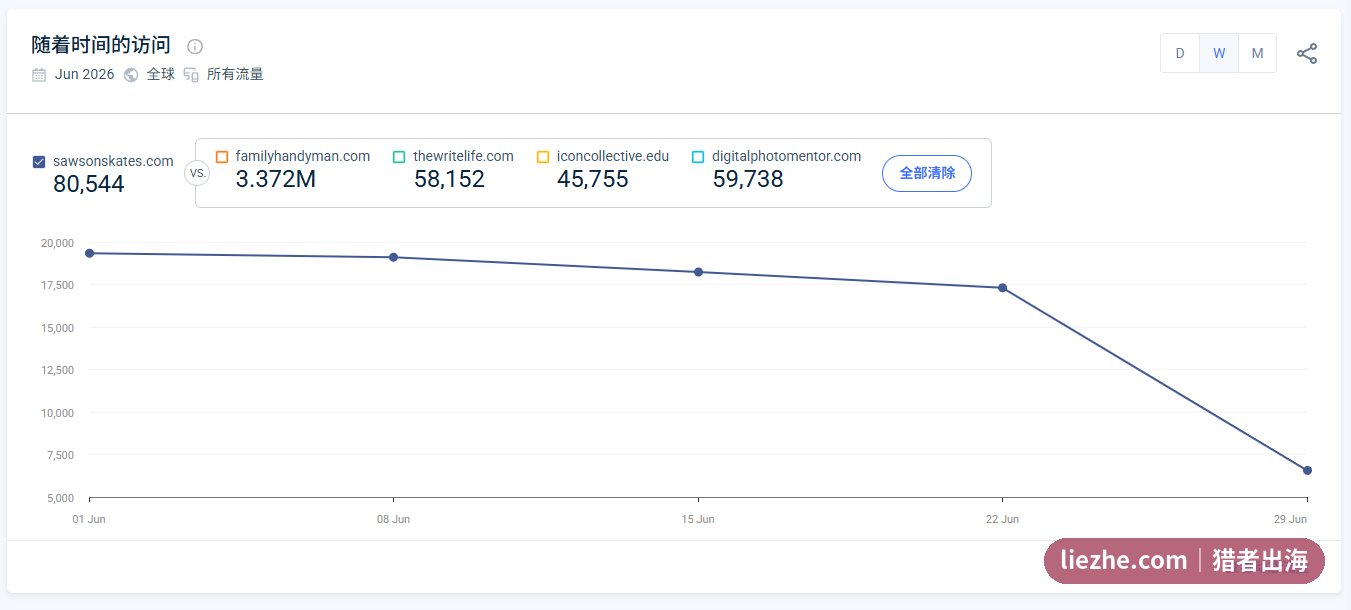The width and height of the screenshot is (1351, 610).
Task: Click the globe icon for region
Action: pyautogui.click(x=131, y=75)
